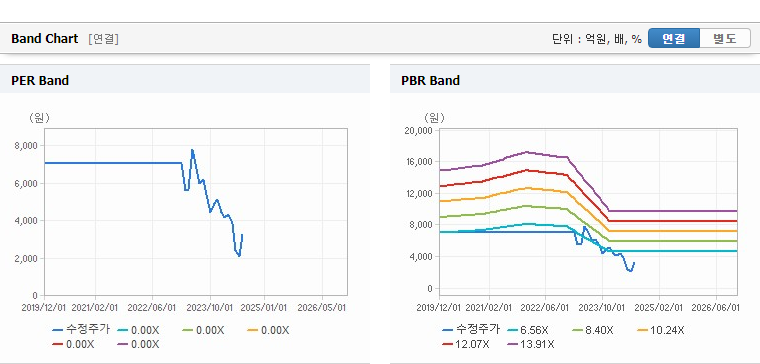760x364 pixels.
Task: Click 2026/05/01 on the PER chart axis
Action: pyautogui.click(x=322, y=307)
